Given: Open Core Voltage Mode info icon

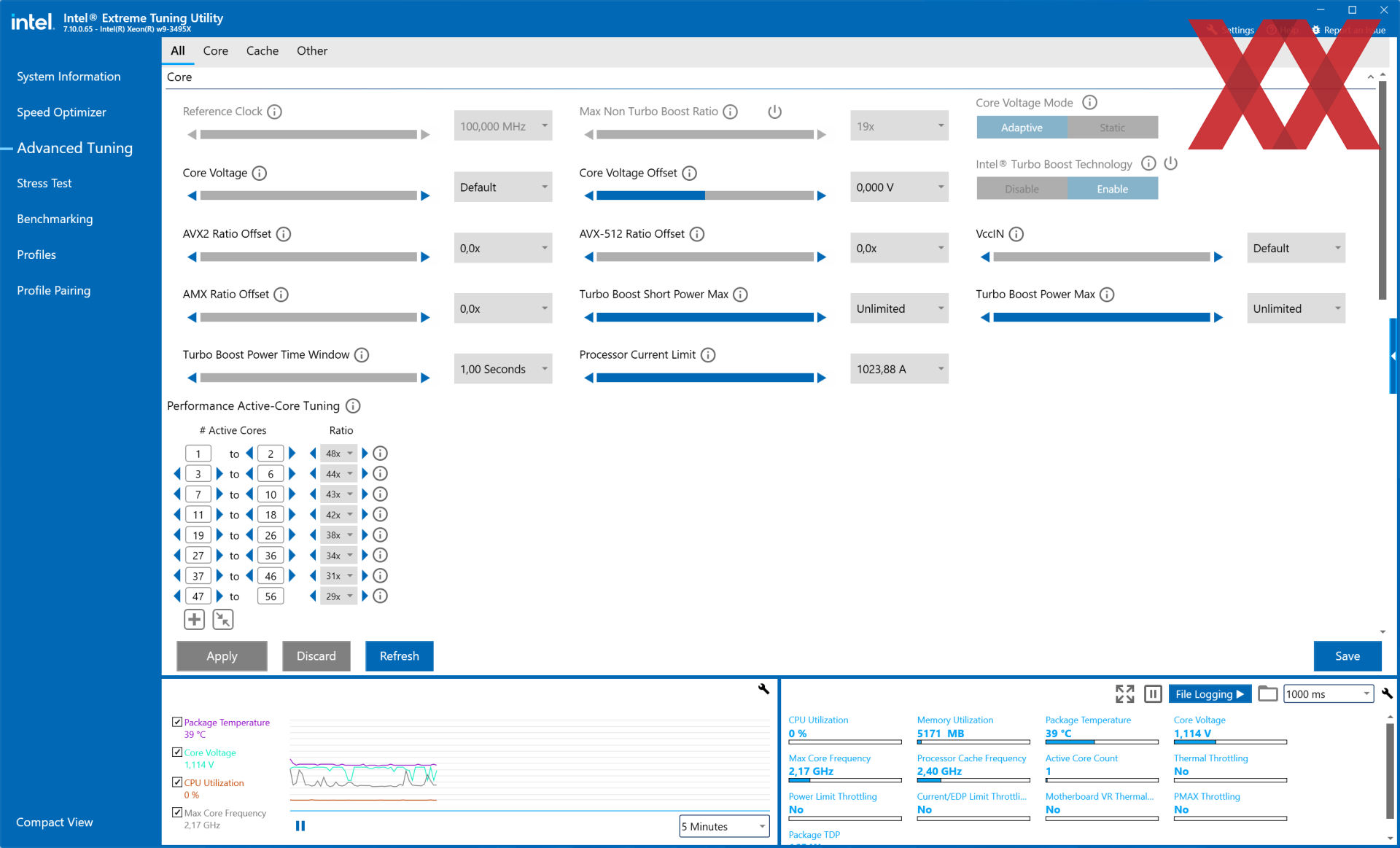Looking at the screenshot, I should click(x=1089, y=103).
